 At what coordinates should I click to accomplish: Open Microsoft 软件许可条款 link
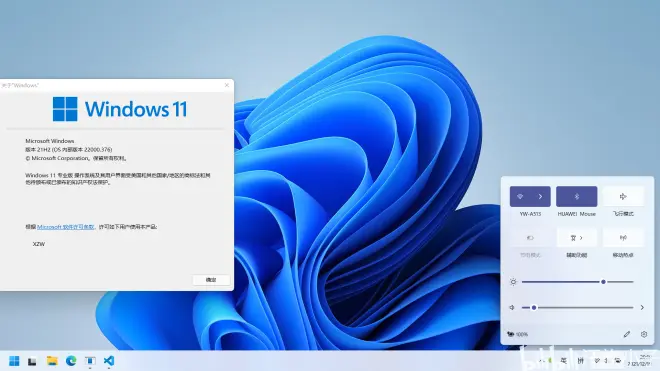point(66,227)
